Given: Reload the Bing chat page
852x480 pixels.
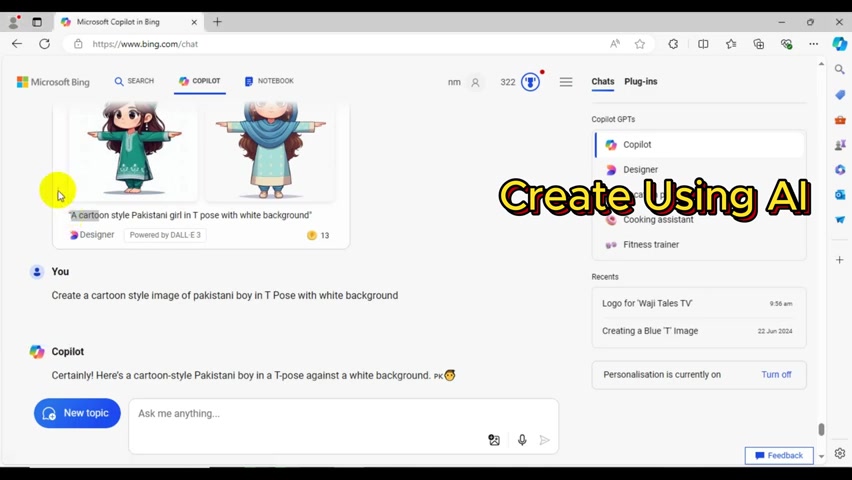Looking at the screenshot, I should coord(45,44).
